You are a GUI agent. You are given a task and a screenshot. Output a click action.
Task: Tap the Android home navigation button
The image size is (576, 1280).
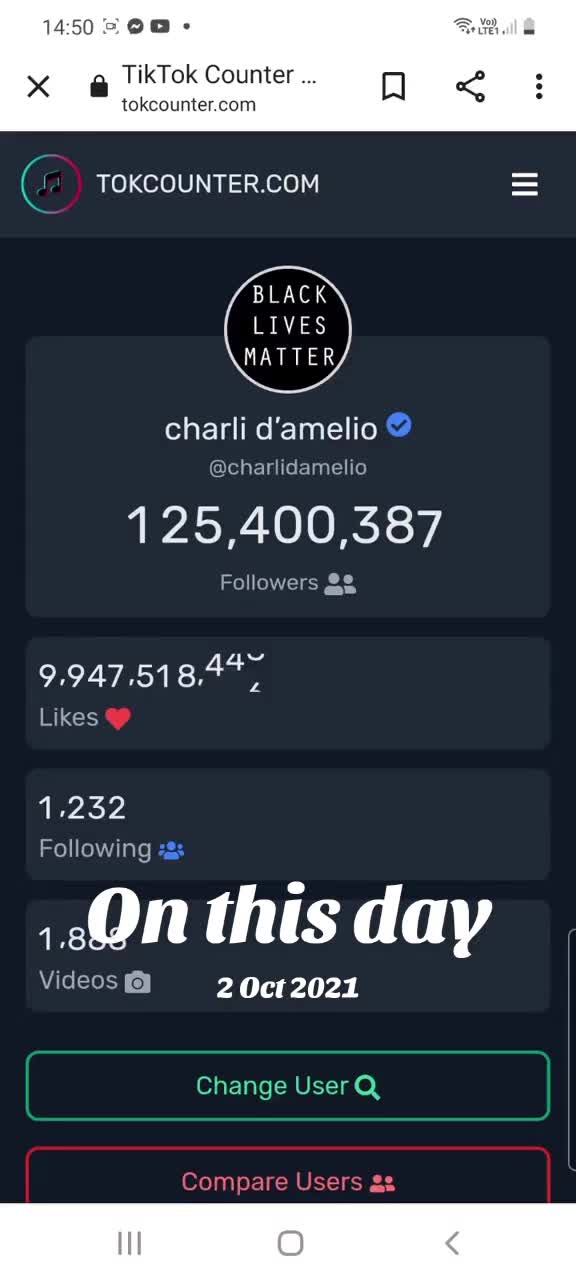click(290, 1243)
